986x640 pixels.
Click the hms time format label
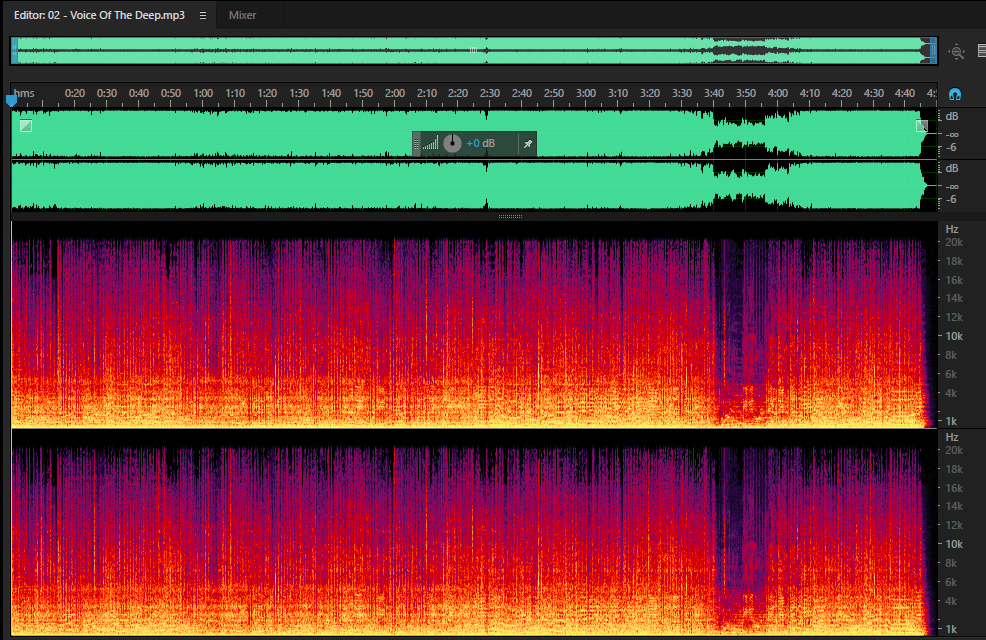(x=24, y=93)
